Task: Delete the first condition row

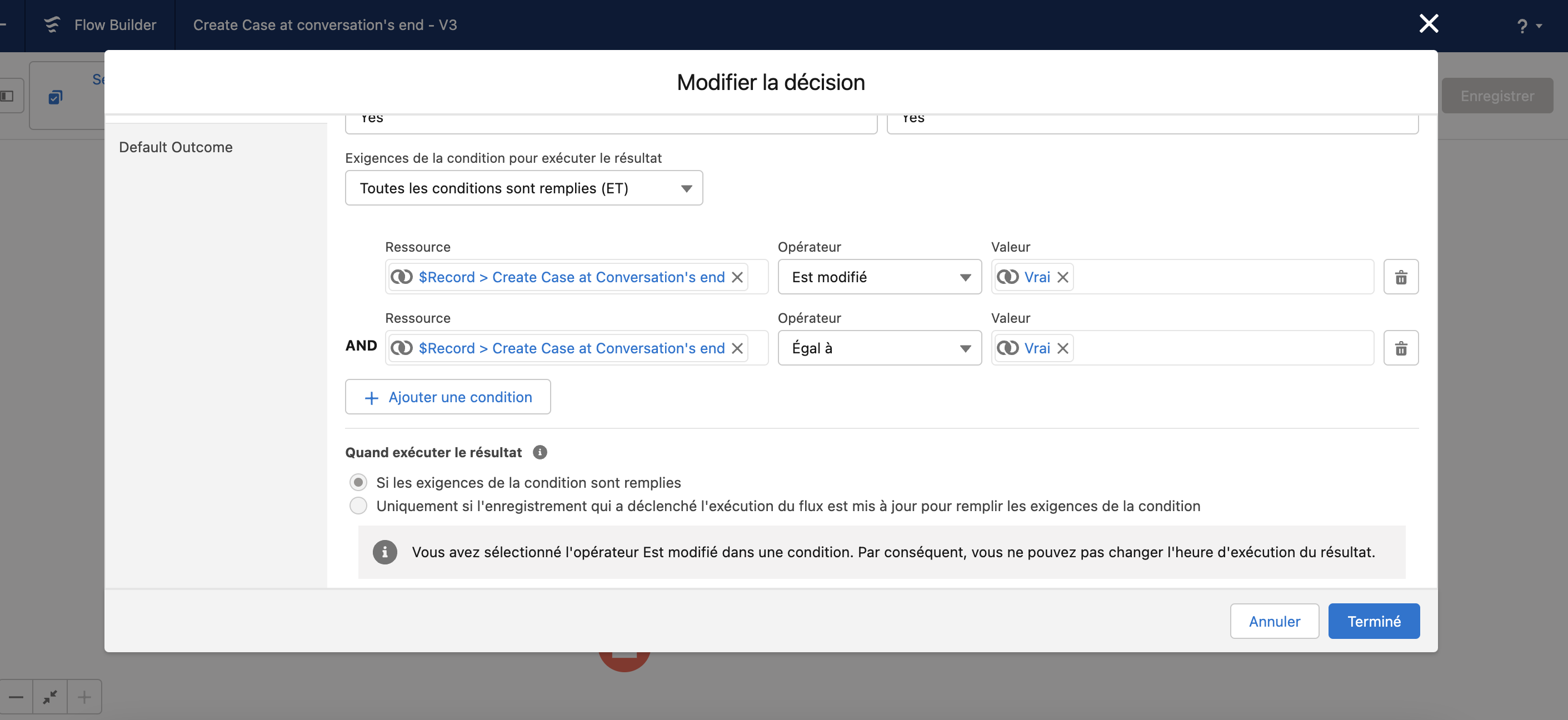Action: pyautogui.click(x=1401, y=277)
